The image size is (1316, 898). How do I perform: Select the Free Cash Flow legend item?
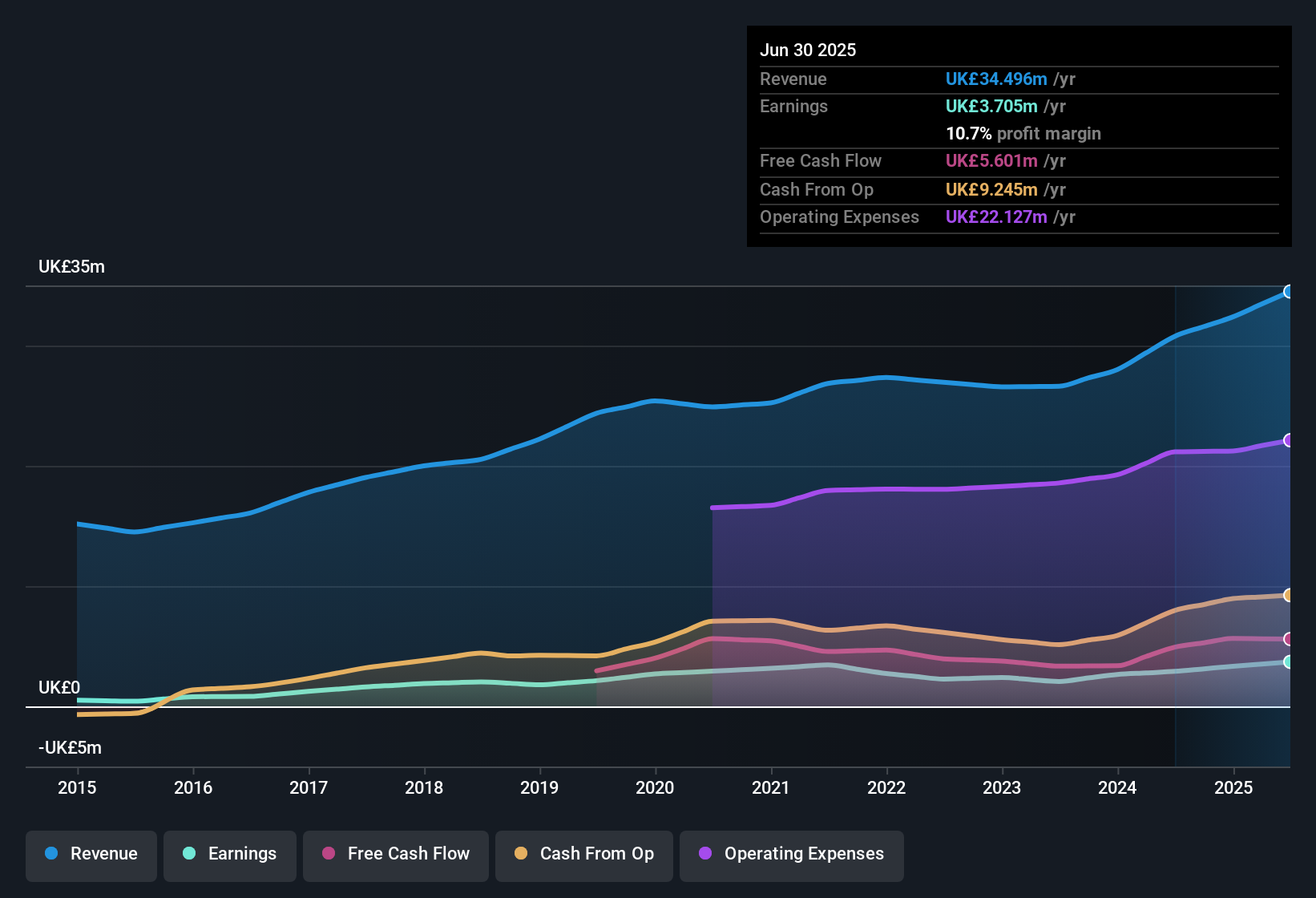coord(395,854)
